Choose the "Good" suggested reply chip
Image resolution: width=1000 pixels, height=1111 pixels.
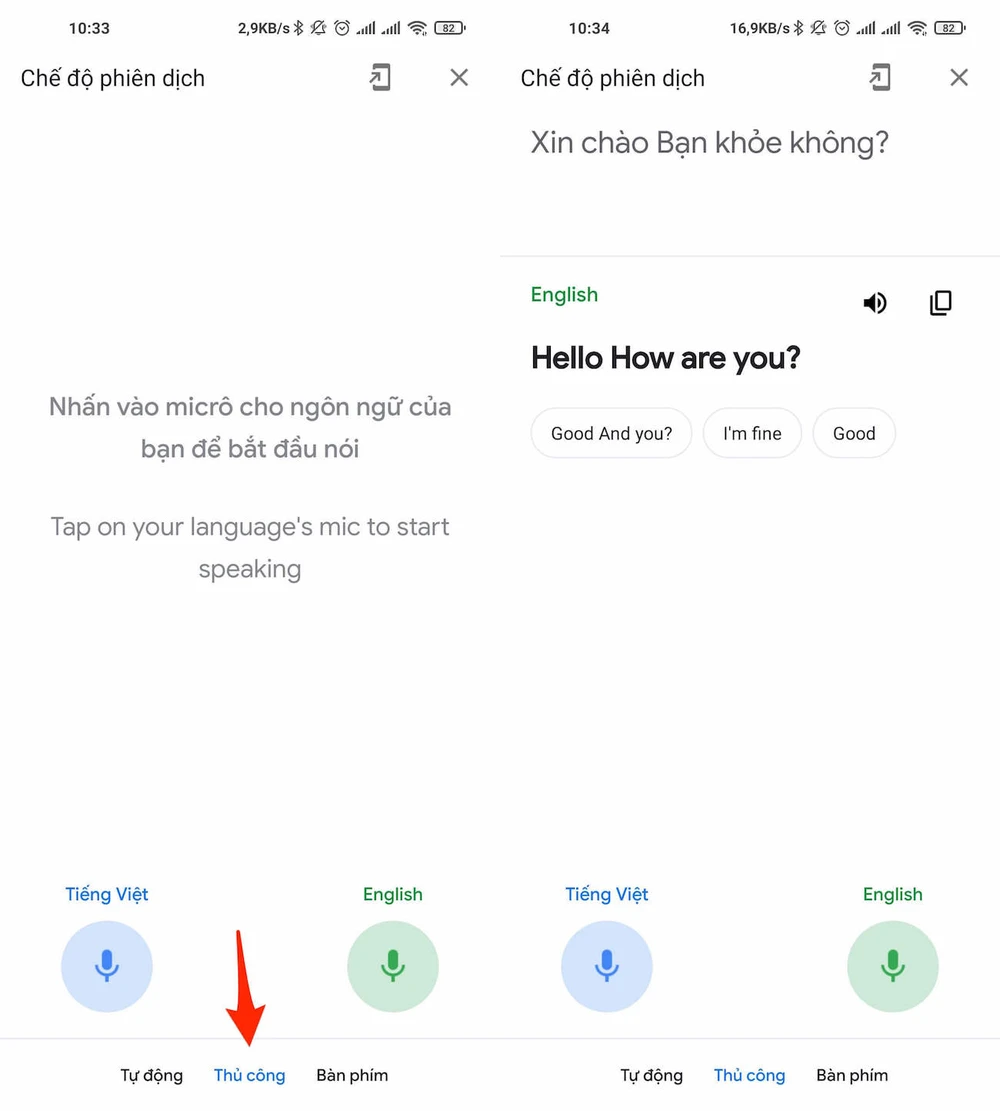tap(854, 433)
